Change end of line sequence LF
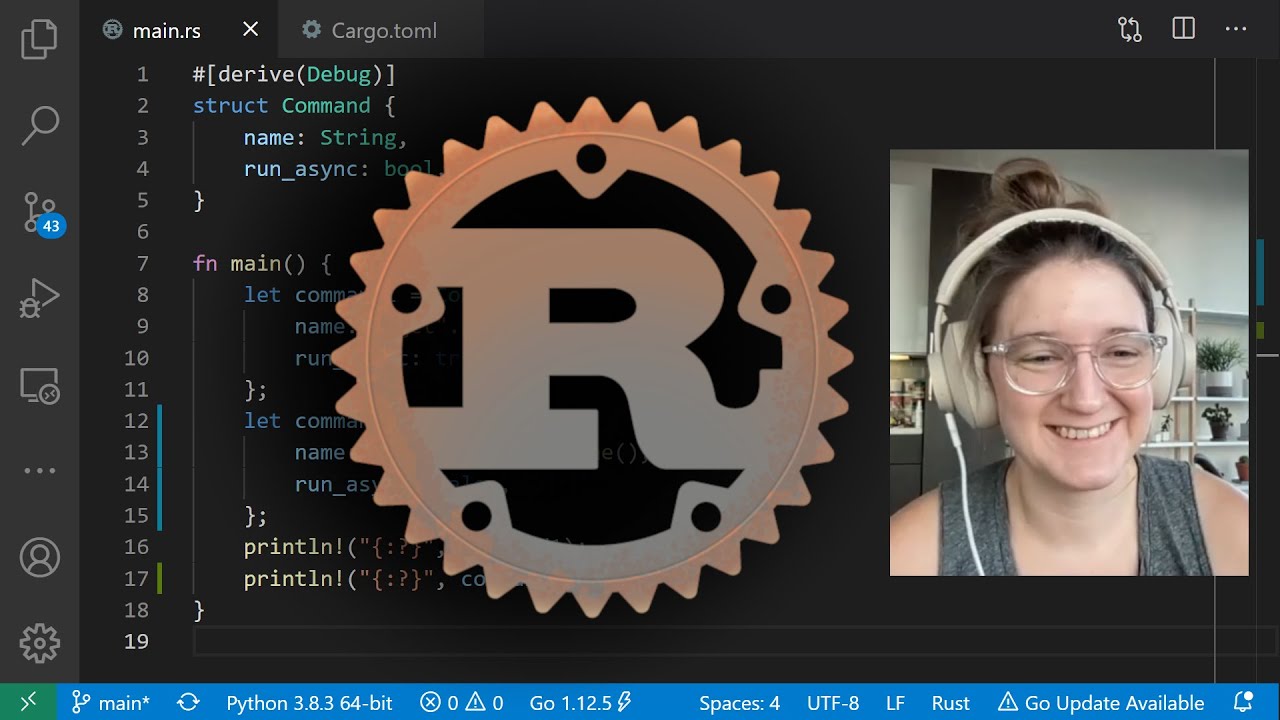 [895, 703]
